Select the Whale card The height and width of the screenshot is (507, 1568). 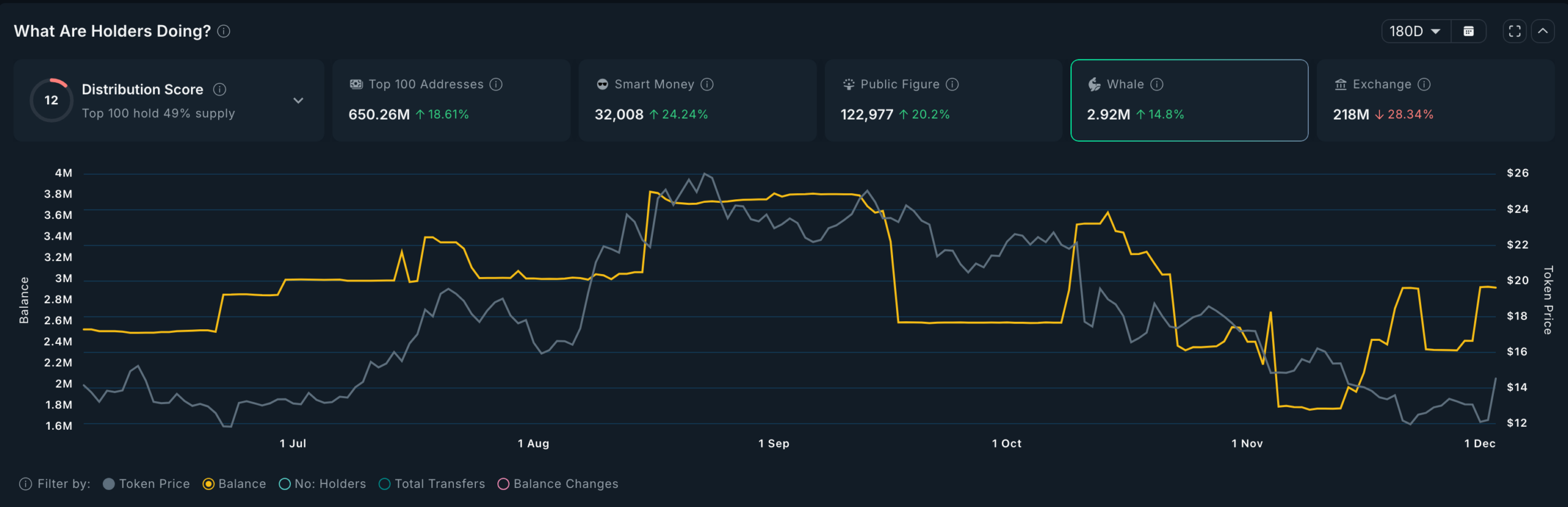(x=1189, y=101)
